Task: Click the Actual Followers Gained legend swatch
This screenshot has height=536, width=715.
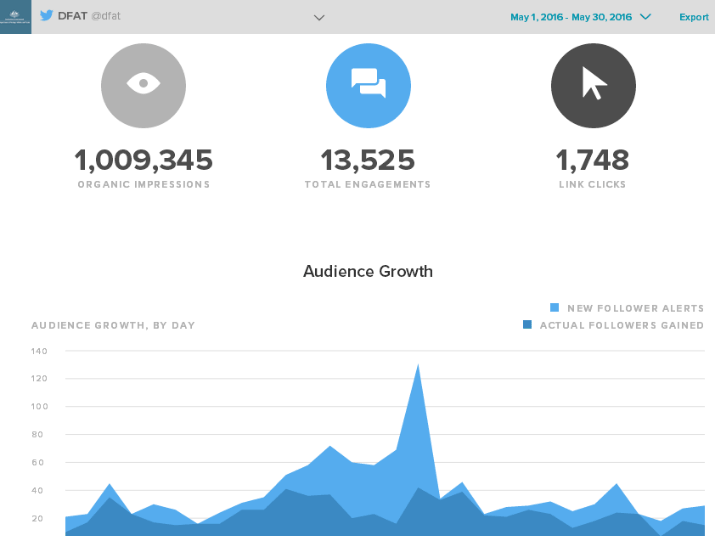Action: coord(527,324)
